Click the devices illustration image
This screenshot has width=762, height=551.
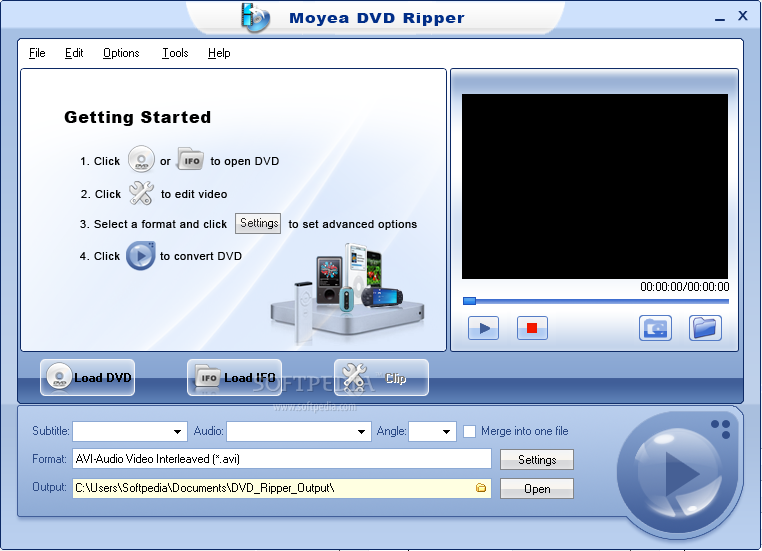pyautogui.click(x=347, y=293)
